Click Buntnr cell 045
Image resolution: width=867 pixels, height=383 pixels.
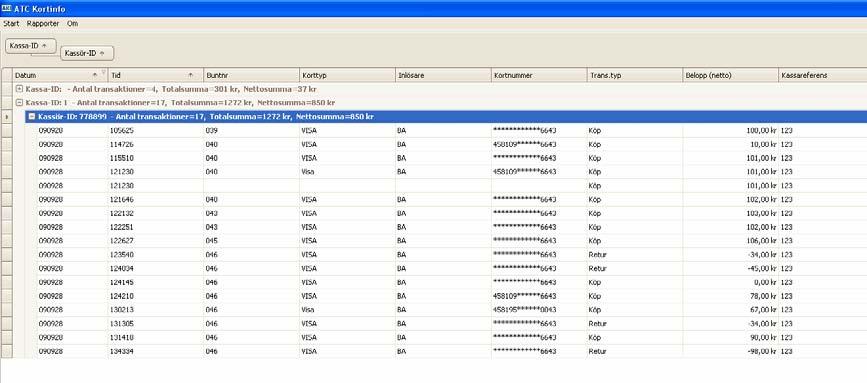point(252,241)
